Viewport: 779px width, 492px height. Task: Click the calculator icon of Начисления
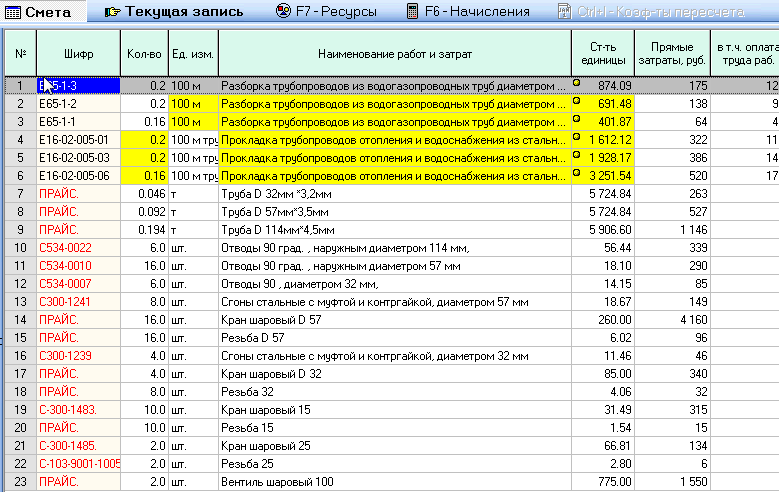(412, 11)
